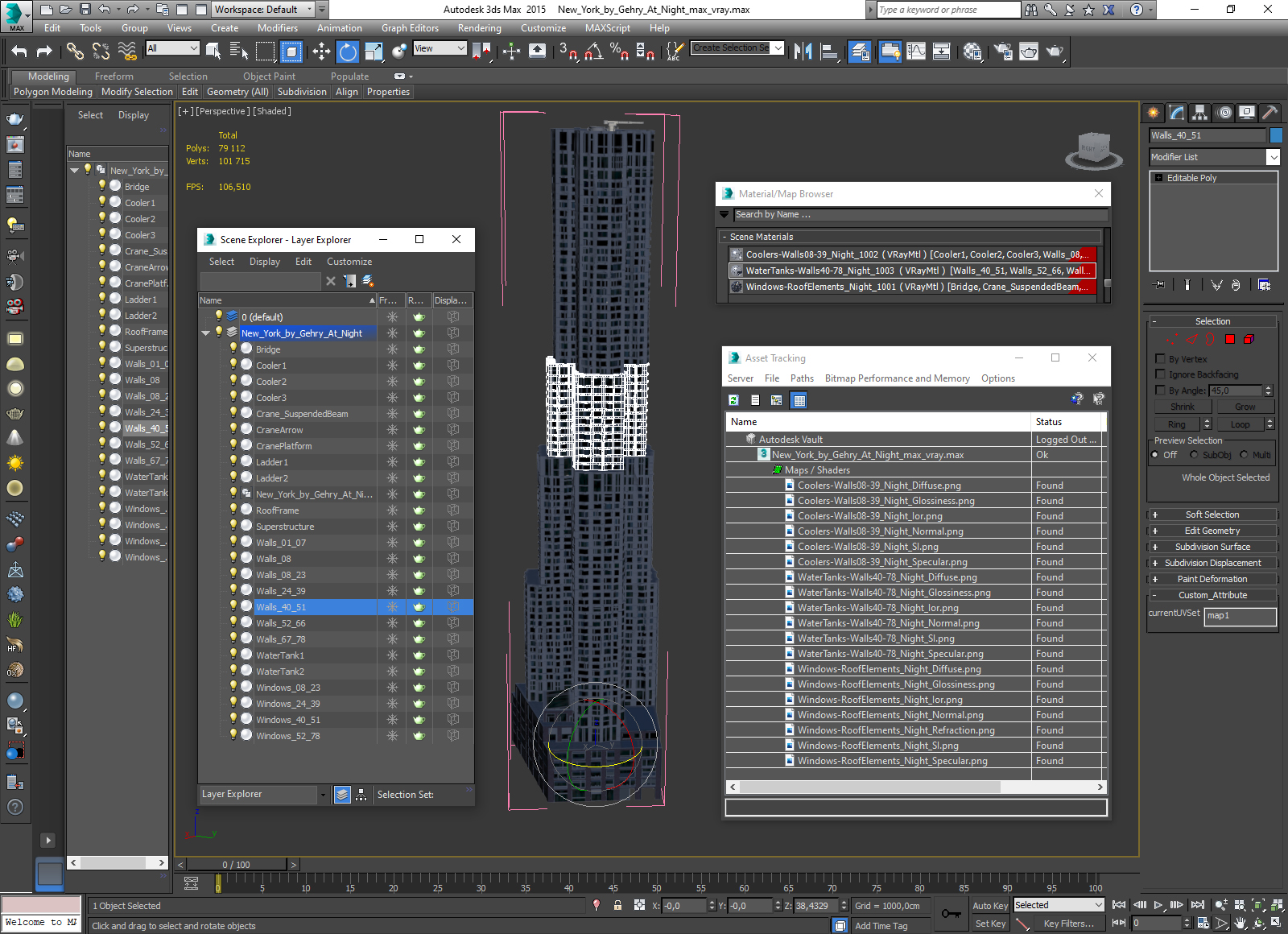This screenshot has height=934, width=1288.
Task: Click Refresh icon in Asset Tracking
Action: [x=734, y=400]
